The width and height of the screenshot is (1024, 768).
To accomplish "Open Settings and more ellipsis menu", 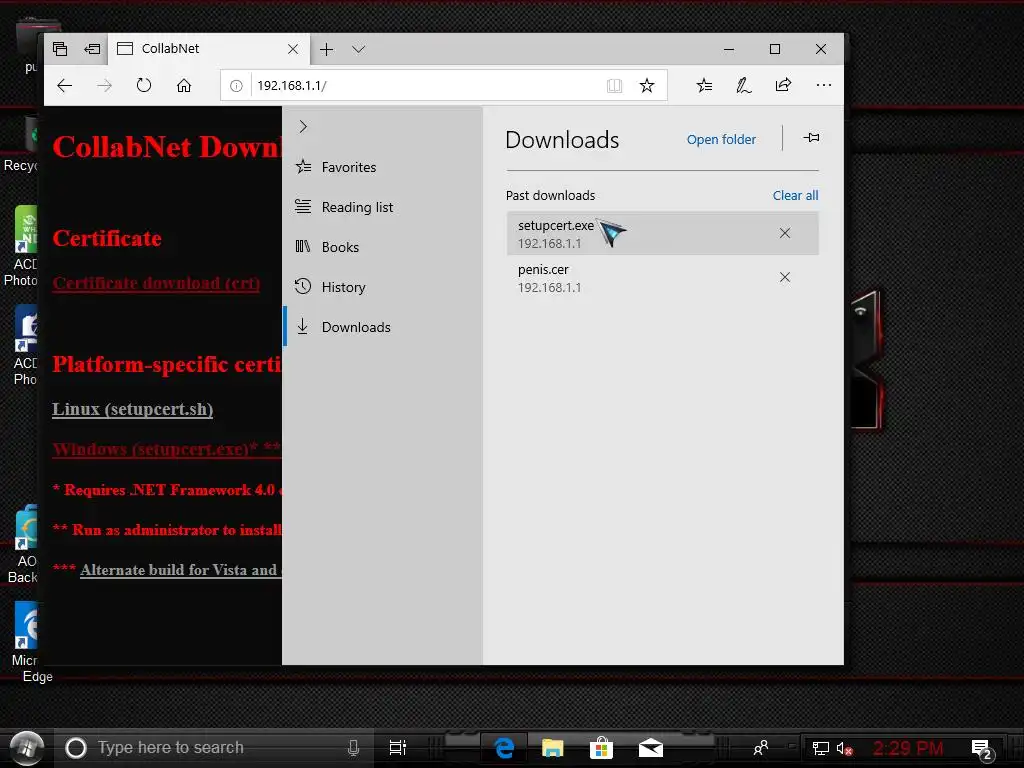I will 824,85.
